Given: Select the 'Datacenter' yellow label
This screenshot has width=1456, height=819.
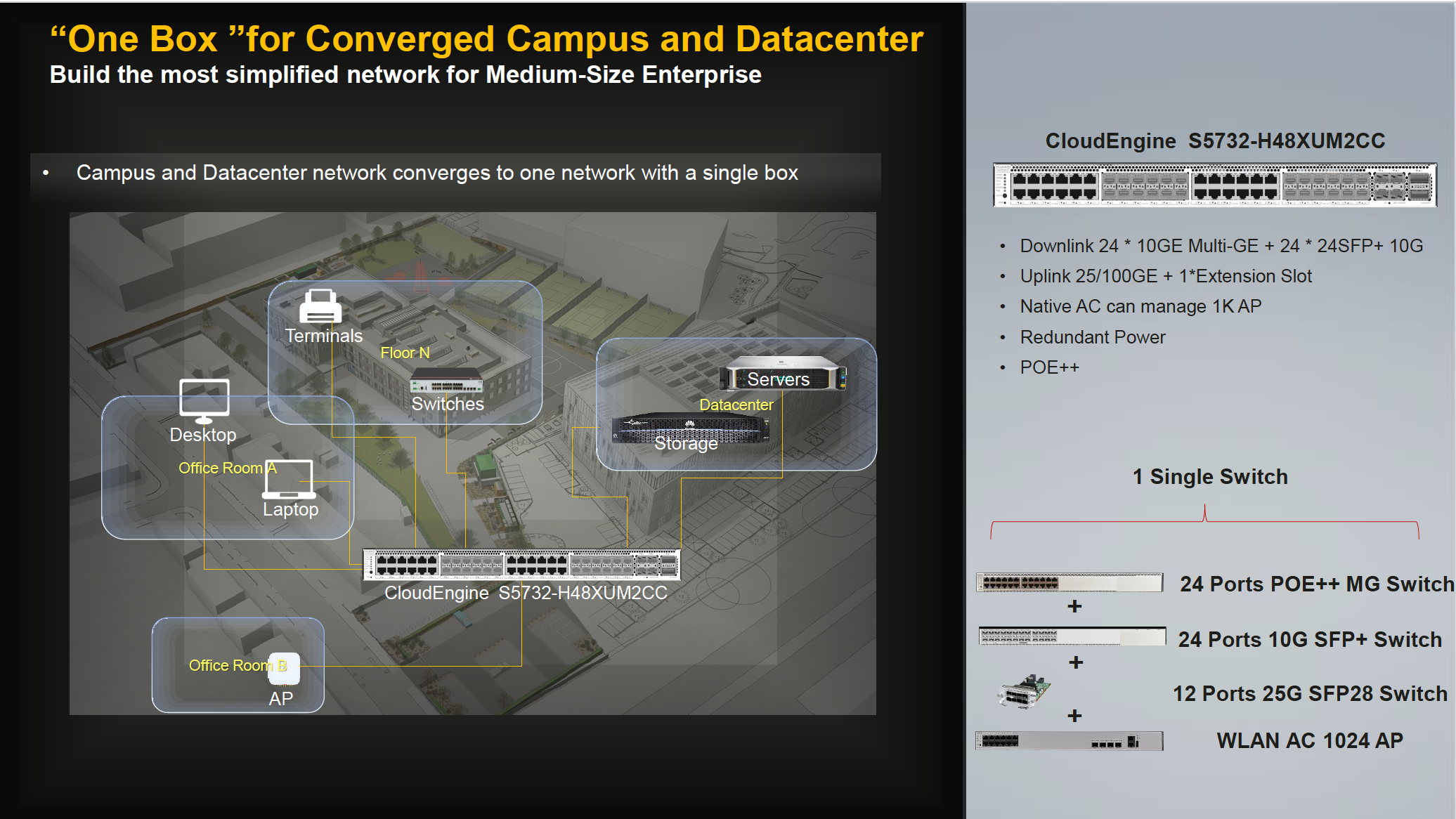Looking at the screenshot, I should [736, 405].
